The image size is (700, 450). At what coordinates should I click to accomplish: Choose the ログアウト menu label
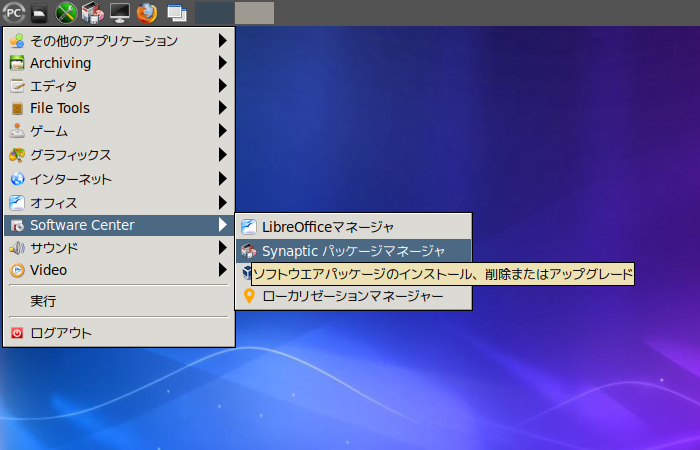[61, 333]
